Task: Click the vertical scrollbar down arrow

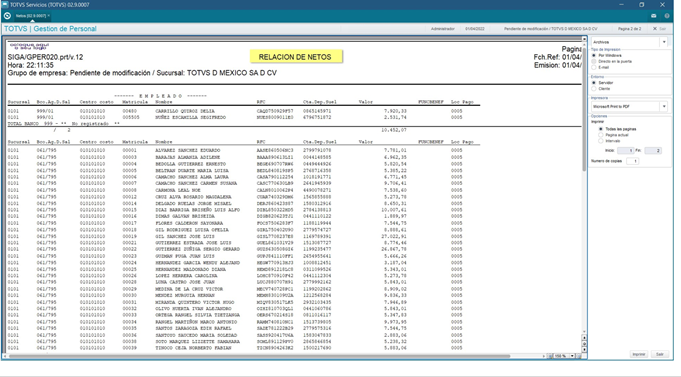Action: (584, 331)
